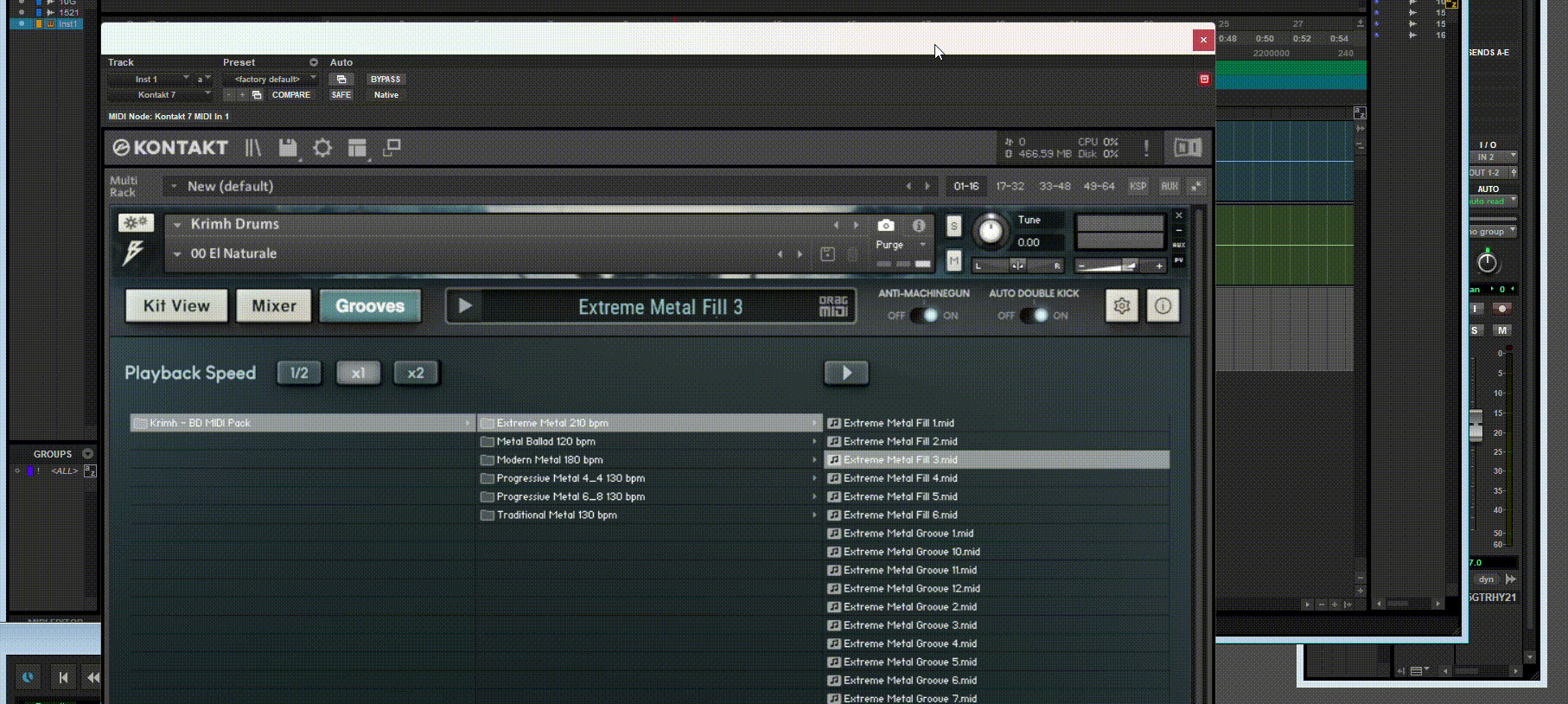Solo the mixer channel with the S button
This screenshot has width=1568, height=704.
pyautogui.click(x=1475, y=330)
